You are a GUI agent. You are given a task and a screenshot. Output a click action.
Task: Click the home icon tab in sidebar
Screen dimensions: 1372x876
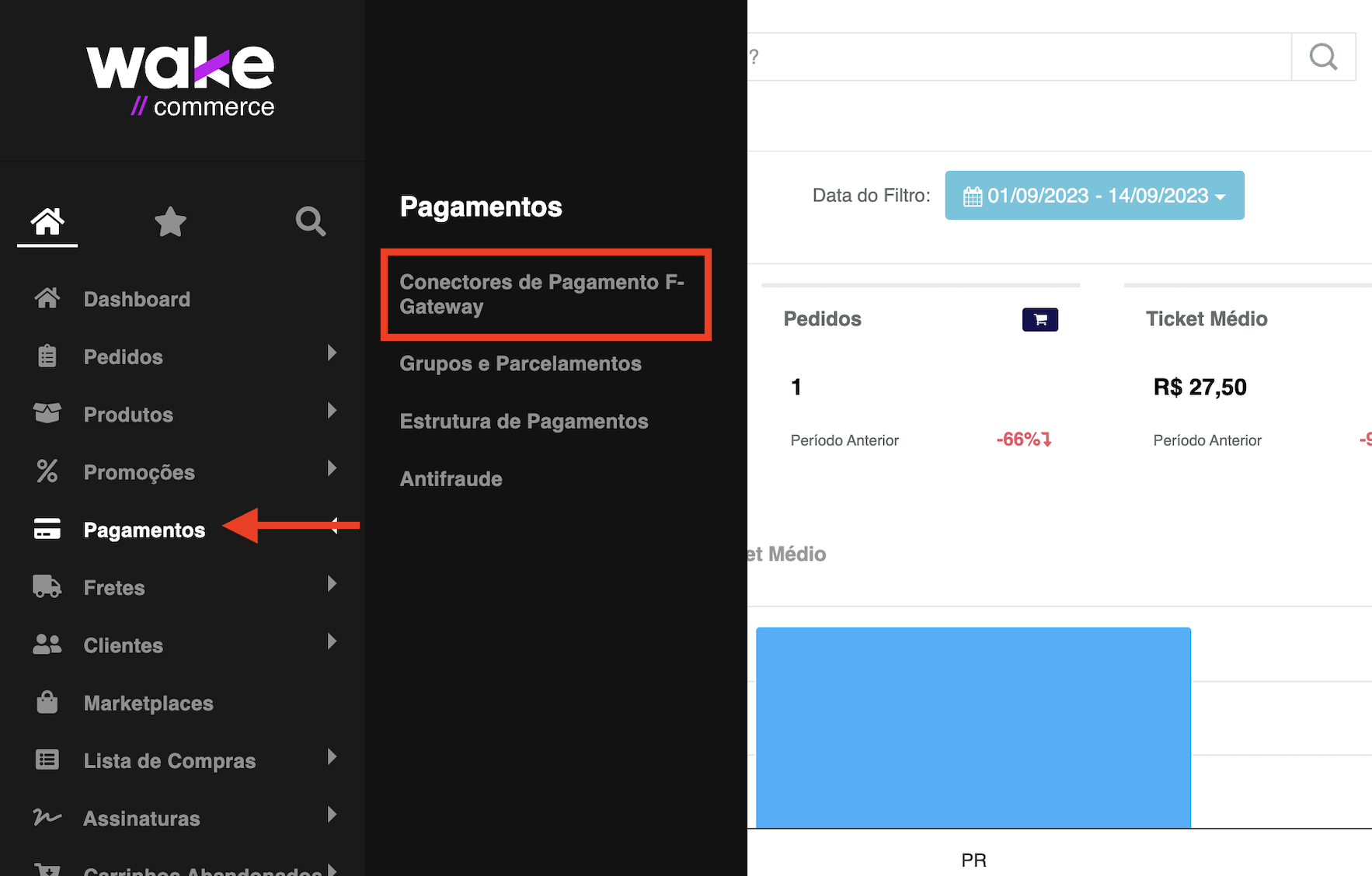coord(47,222)
